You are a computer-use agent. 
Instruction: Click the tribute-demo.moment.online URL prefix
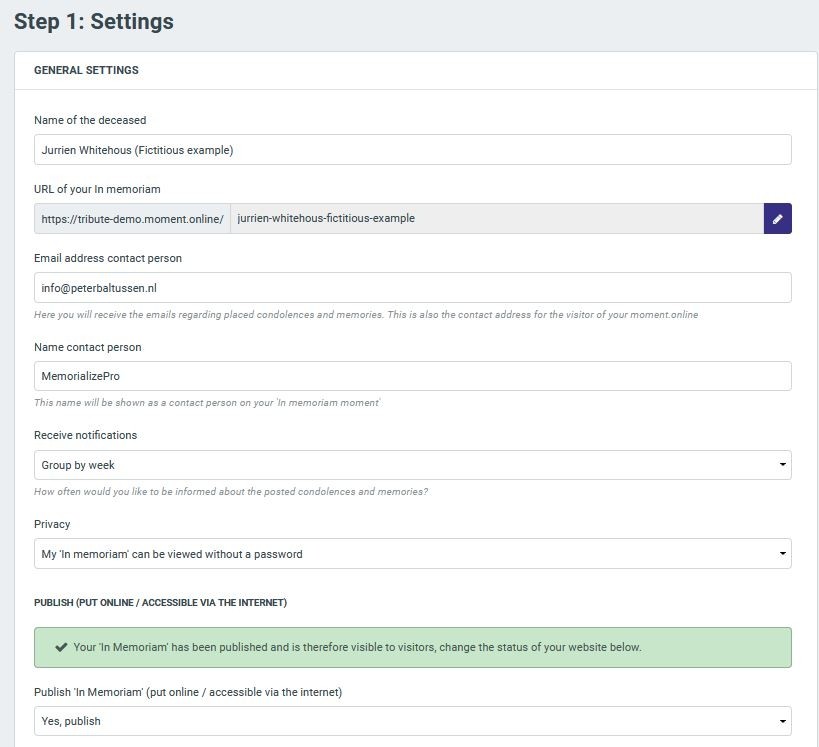tap(132, 219)
